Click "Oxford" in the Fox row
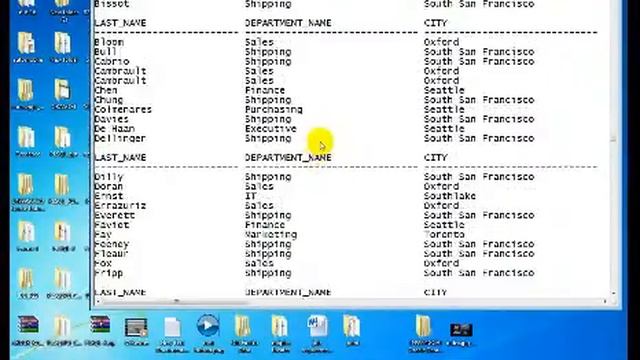Viewport: 640px width, 360px height. coord(441,263)
